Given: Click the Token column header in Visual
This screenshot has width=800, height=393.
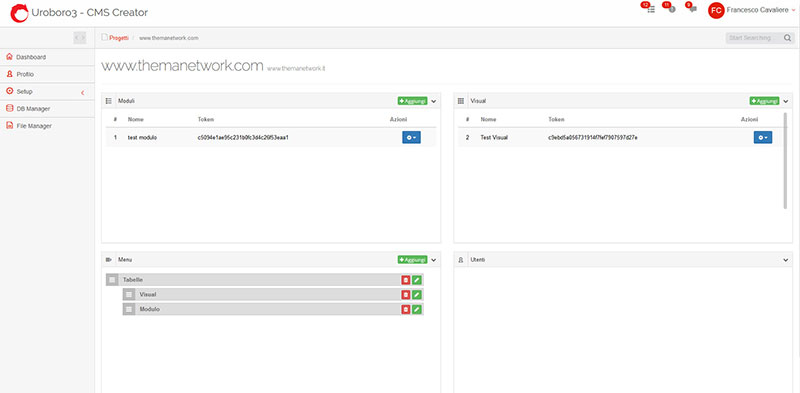Looking at the screenshot, I should click(556, 119).
